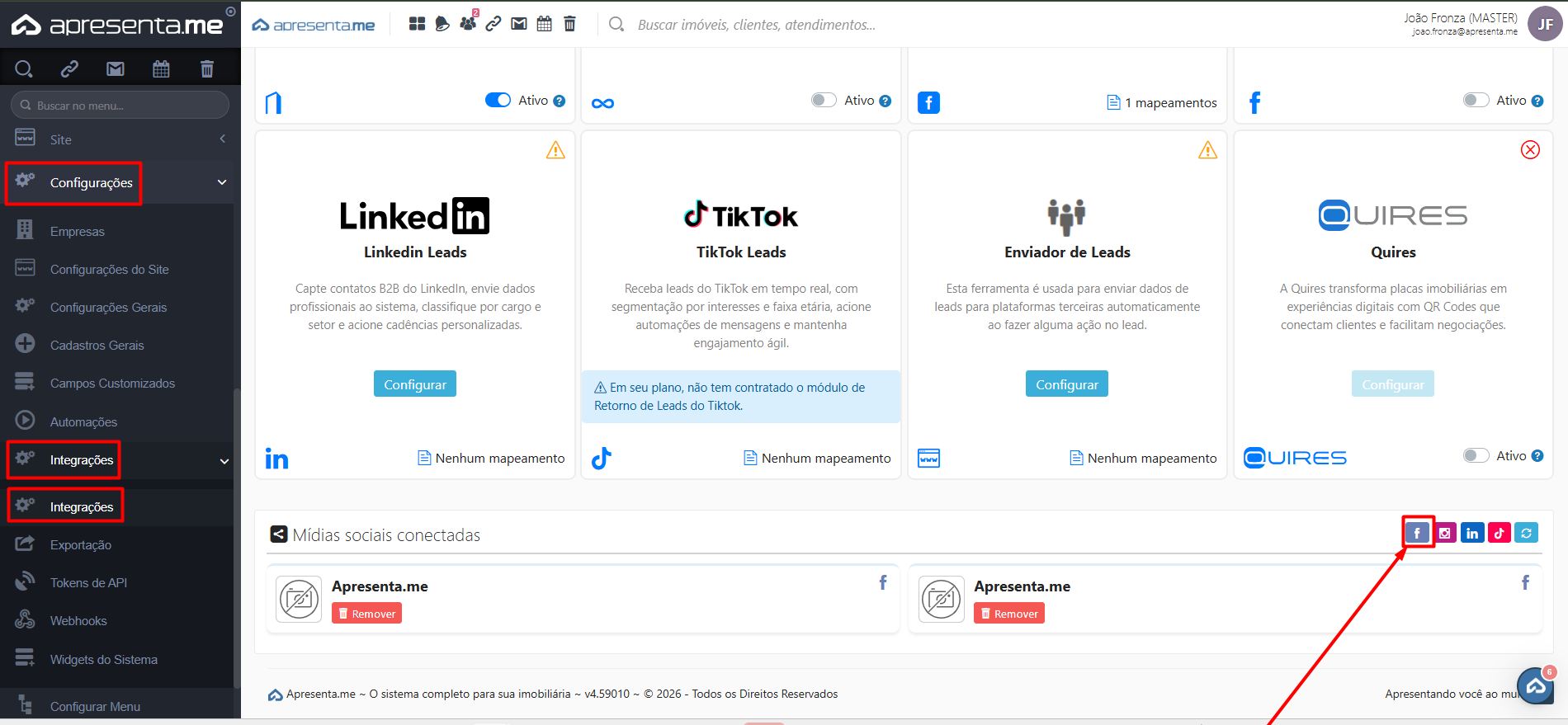1568x725 pixels.
Task: Open the users icon with notification badge
Action: [468, 22]
